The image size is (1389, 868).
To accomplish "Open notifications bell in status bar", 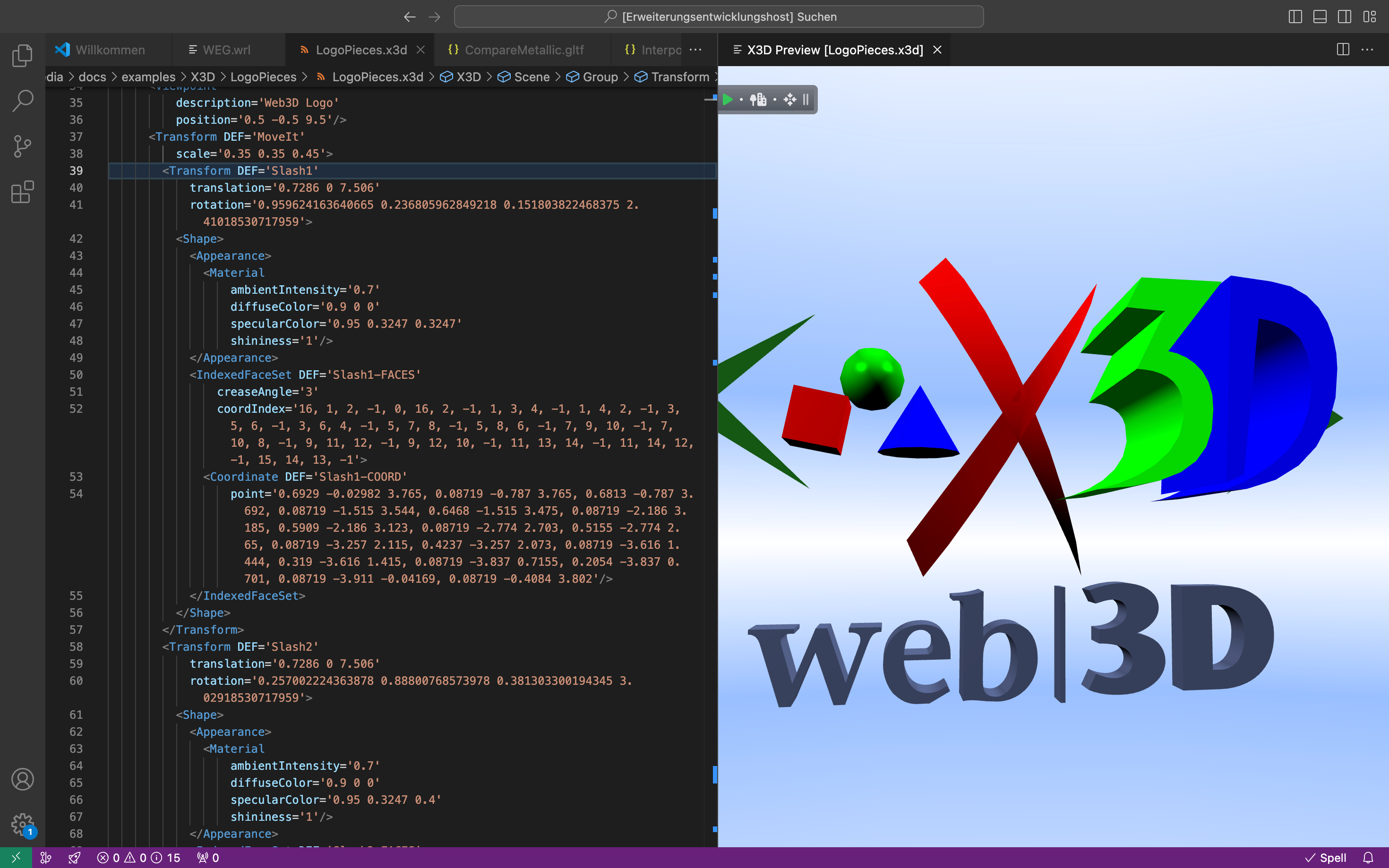I will click(1368, 858).
